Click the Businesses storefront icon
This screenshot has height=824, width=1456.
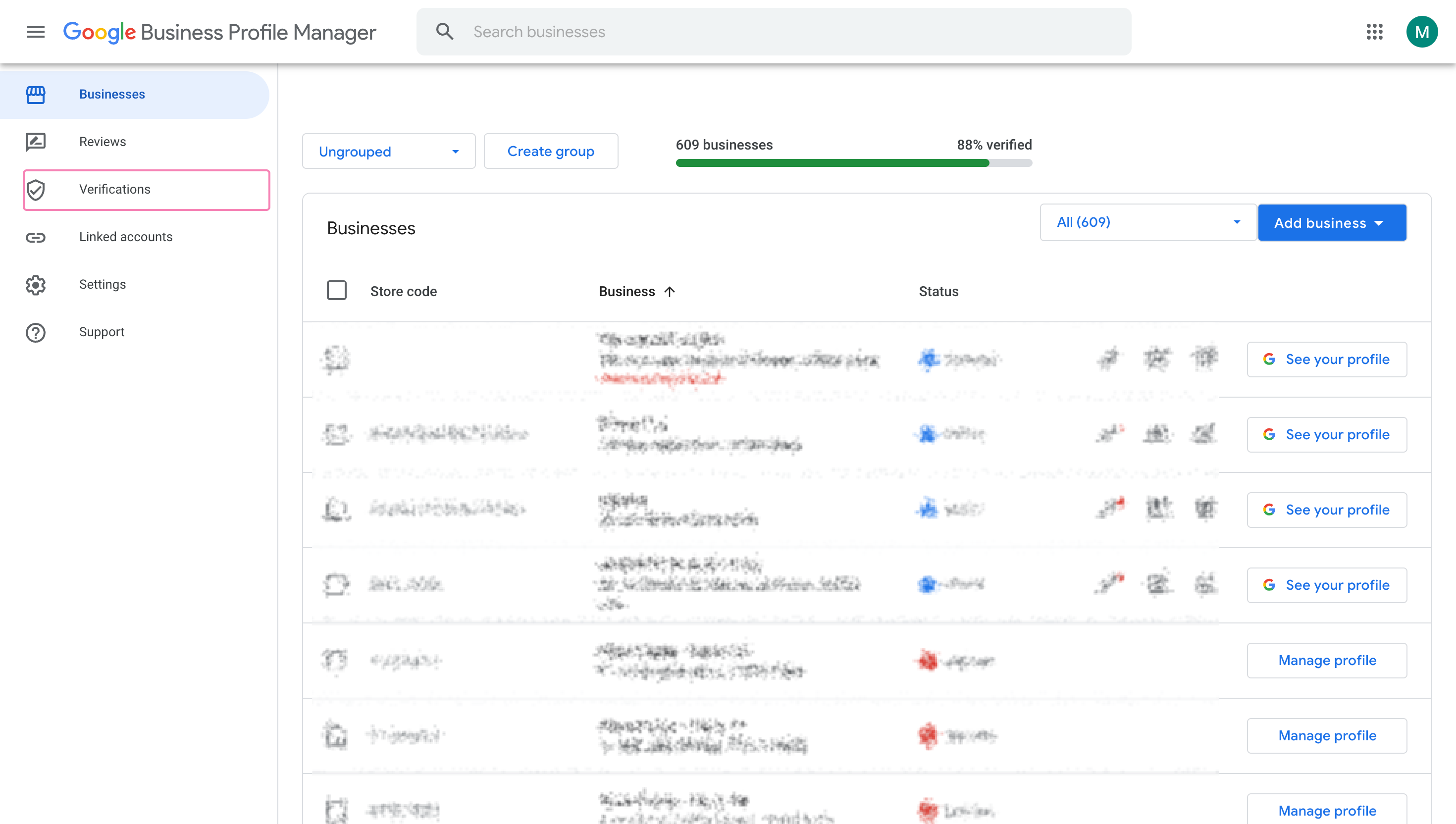point(35,95)
